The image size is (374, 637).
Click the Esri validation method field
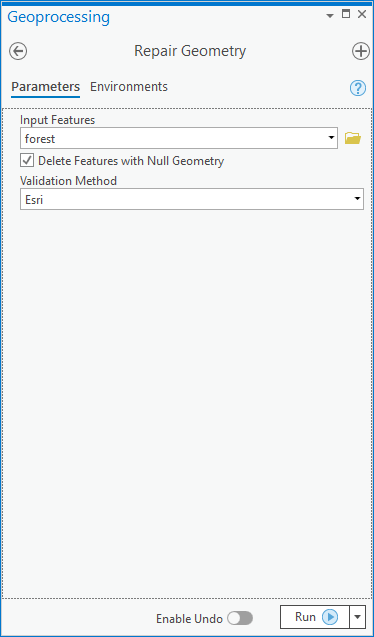click(192, 199)
